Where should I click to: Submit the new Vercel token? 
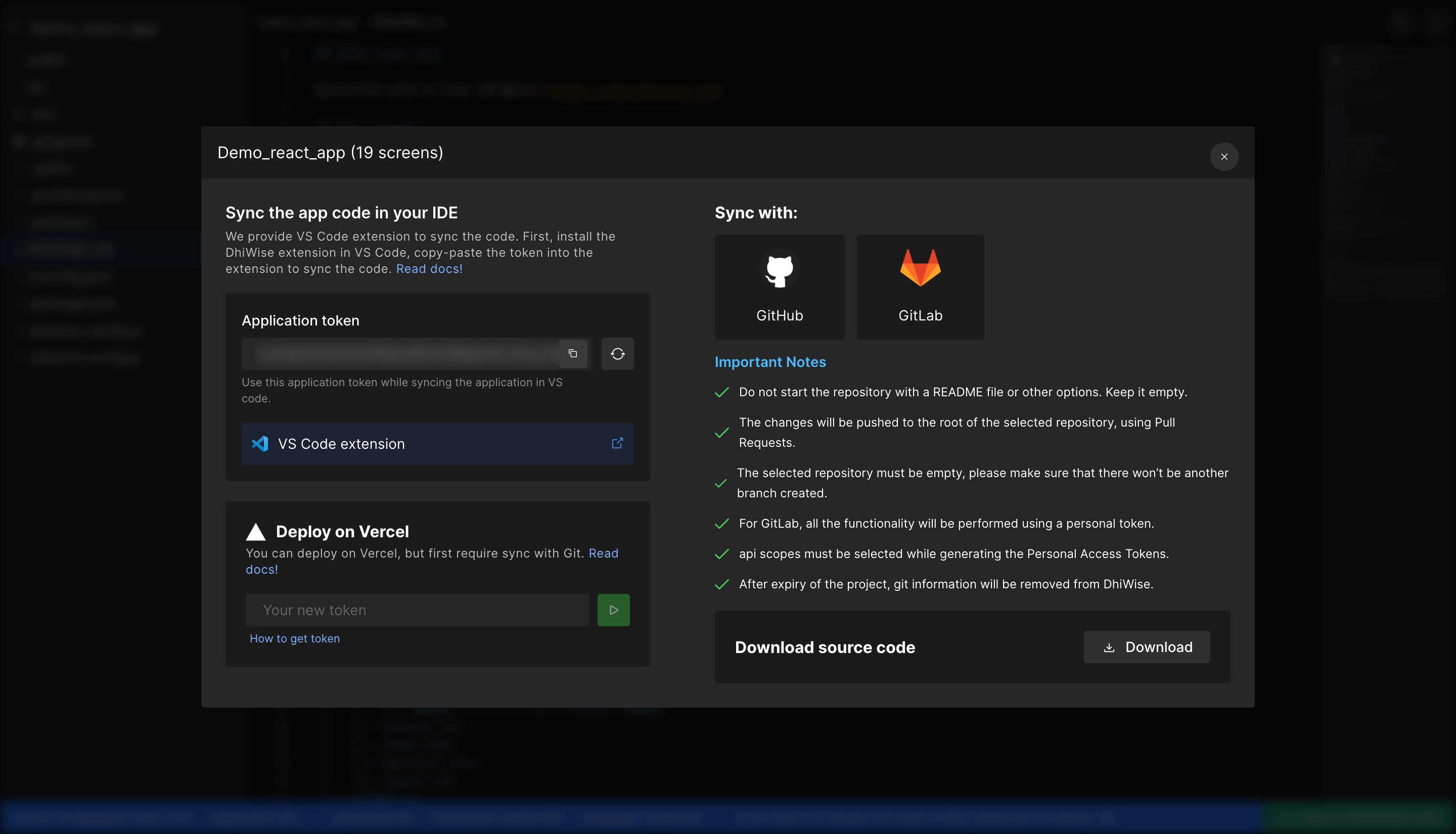[613, 610]
